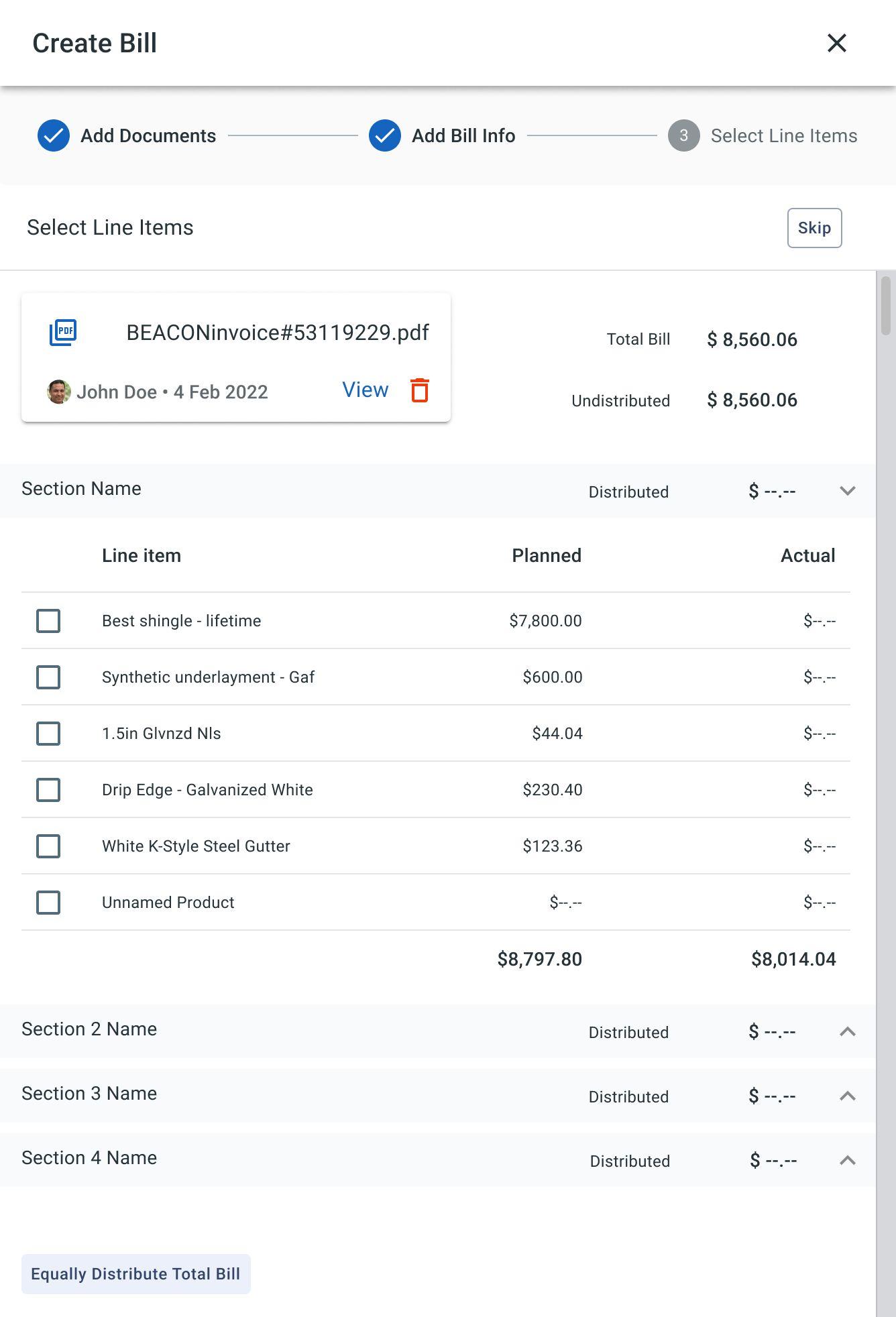The image size is (896, 1317).
Task: Select Synthetic underlayment - Gaf checkbox
Action: click(x=48, y=677)
